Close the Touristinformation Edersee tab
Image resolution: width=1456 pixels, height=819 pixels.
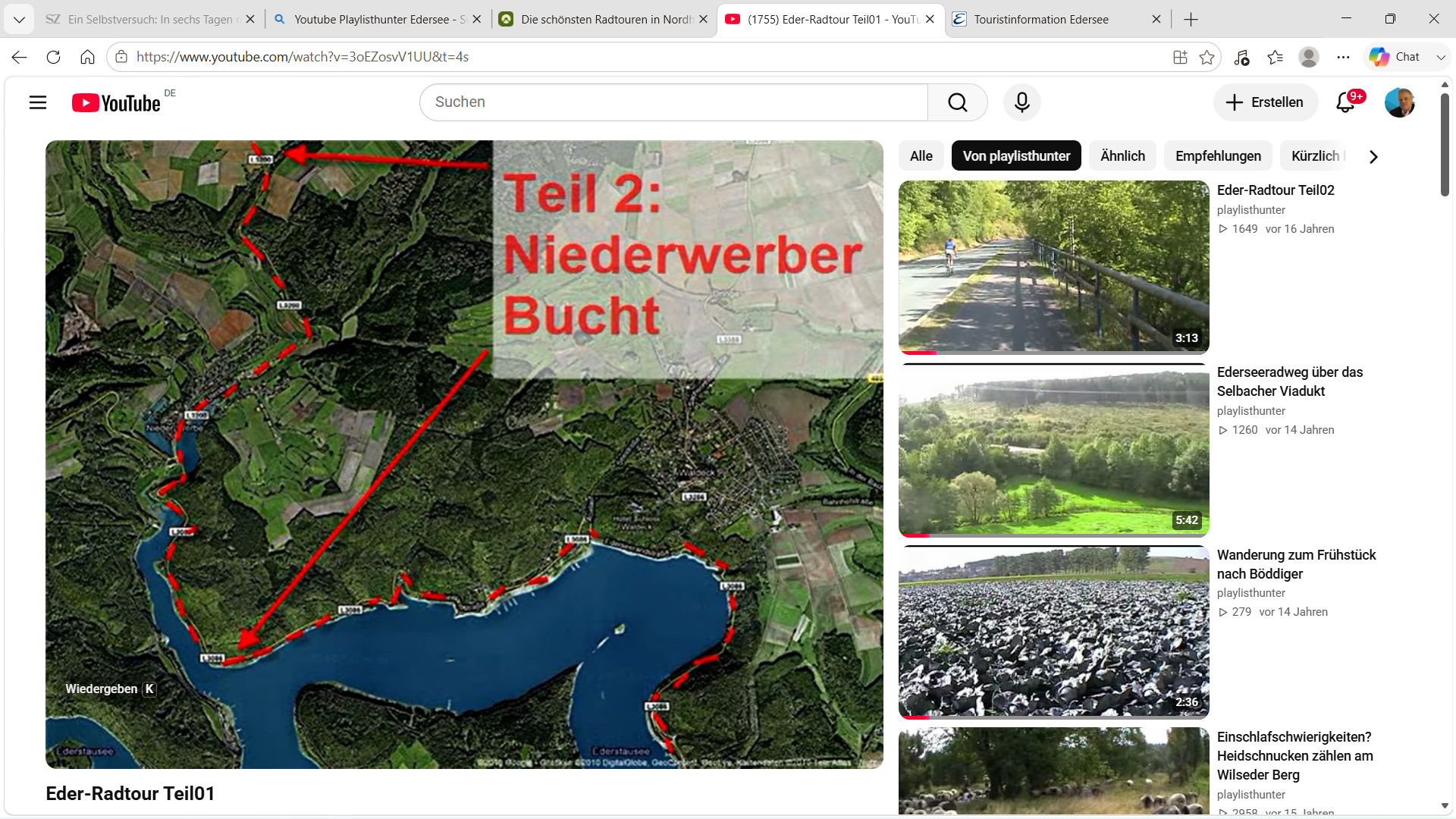coord(1156,20)
